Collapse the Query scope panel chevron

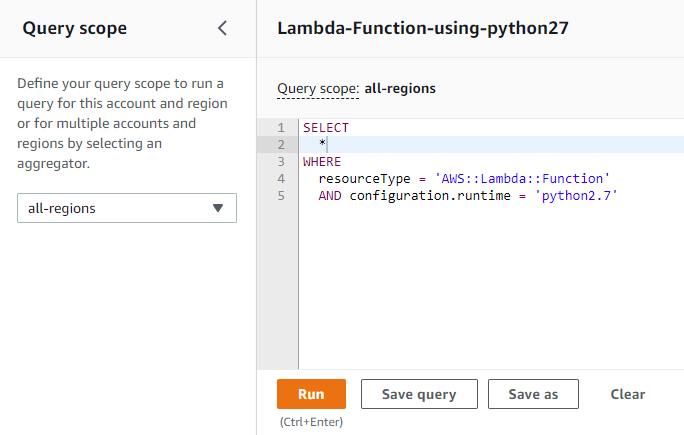tap(222, 28)
